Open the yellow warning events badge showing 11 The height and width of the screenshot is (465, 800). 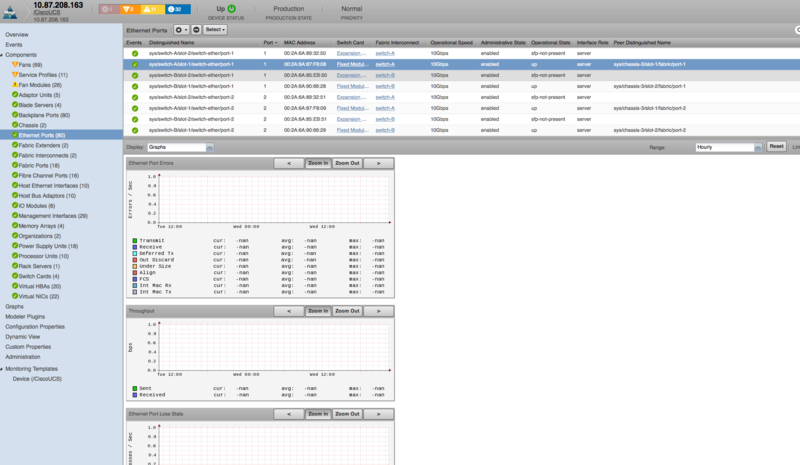(151, 9)
